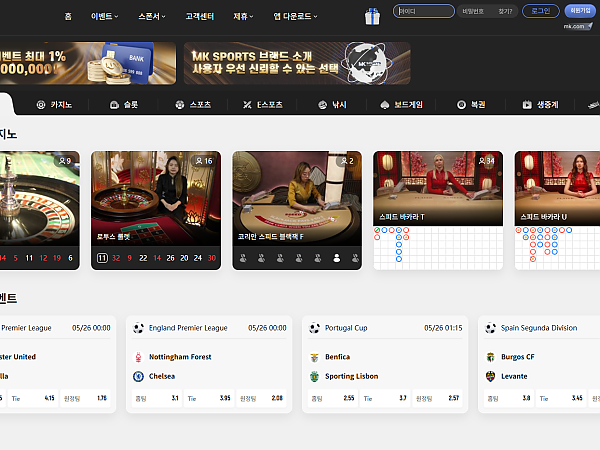The height and width of the screenshot is (450, 600).
Task: Expand the 앱 다운로드 dropdown menu
Action: 295,16
